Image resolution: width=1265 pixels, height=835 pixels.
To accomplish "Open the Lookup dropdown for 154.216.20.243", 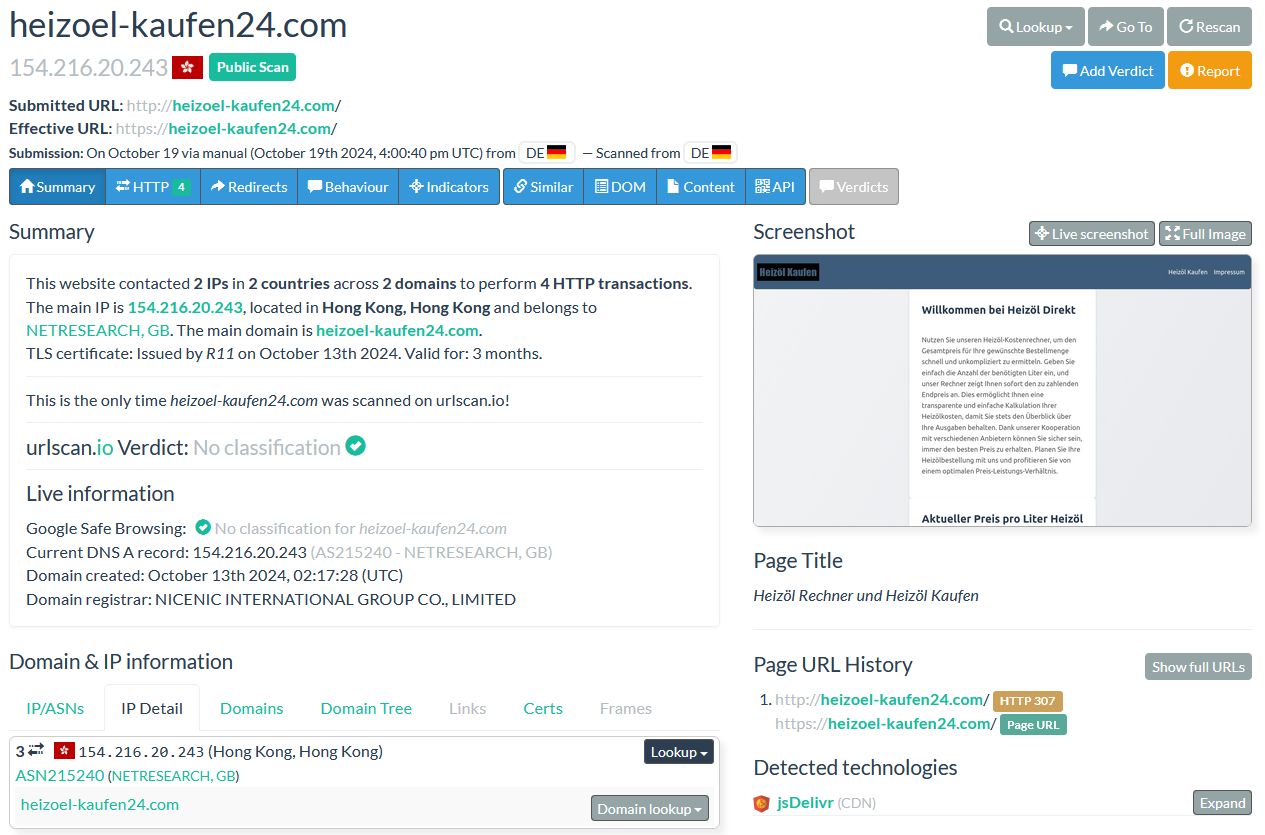I will (679, 752).
